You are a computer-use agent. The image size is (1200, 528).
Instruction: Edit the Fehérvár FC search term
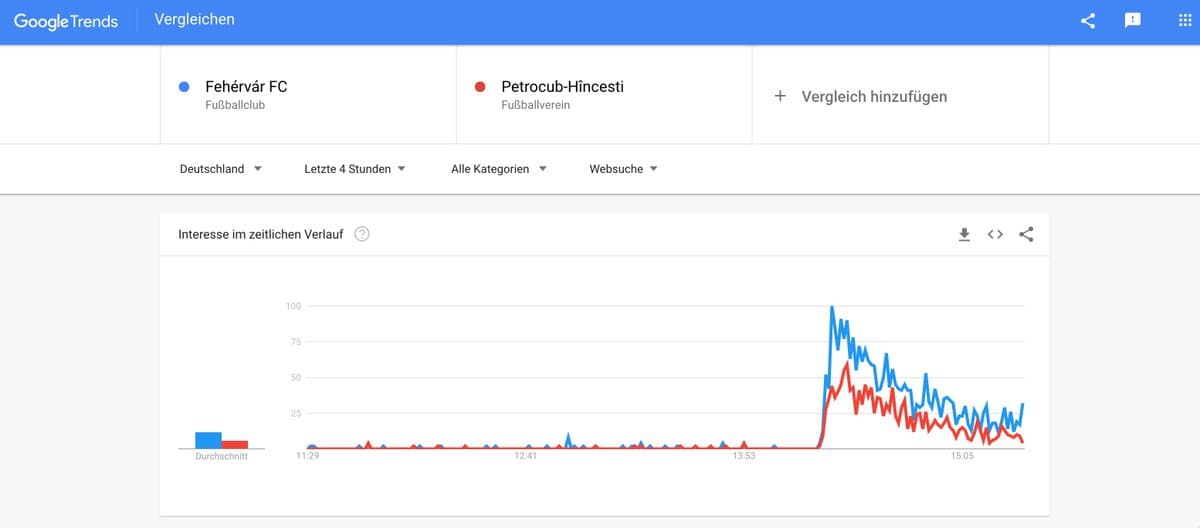pos(246,87)
